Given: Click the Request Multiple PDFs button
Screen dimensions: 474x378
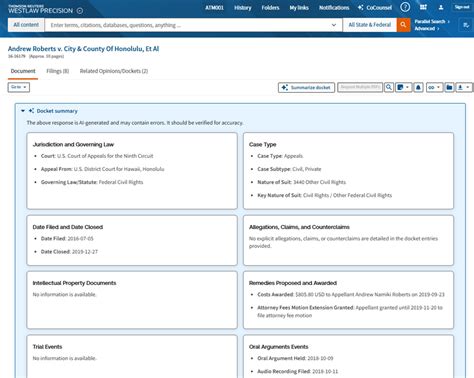Looking at the screenshot, I should 360,87.
